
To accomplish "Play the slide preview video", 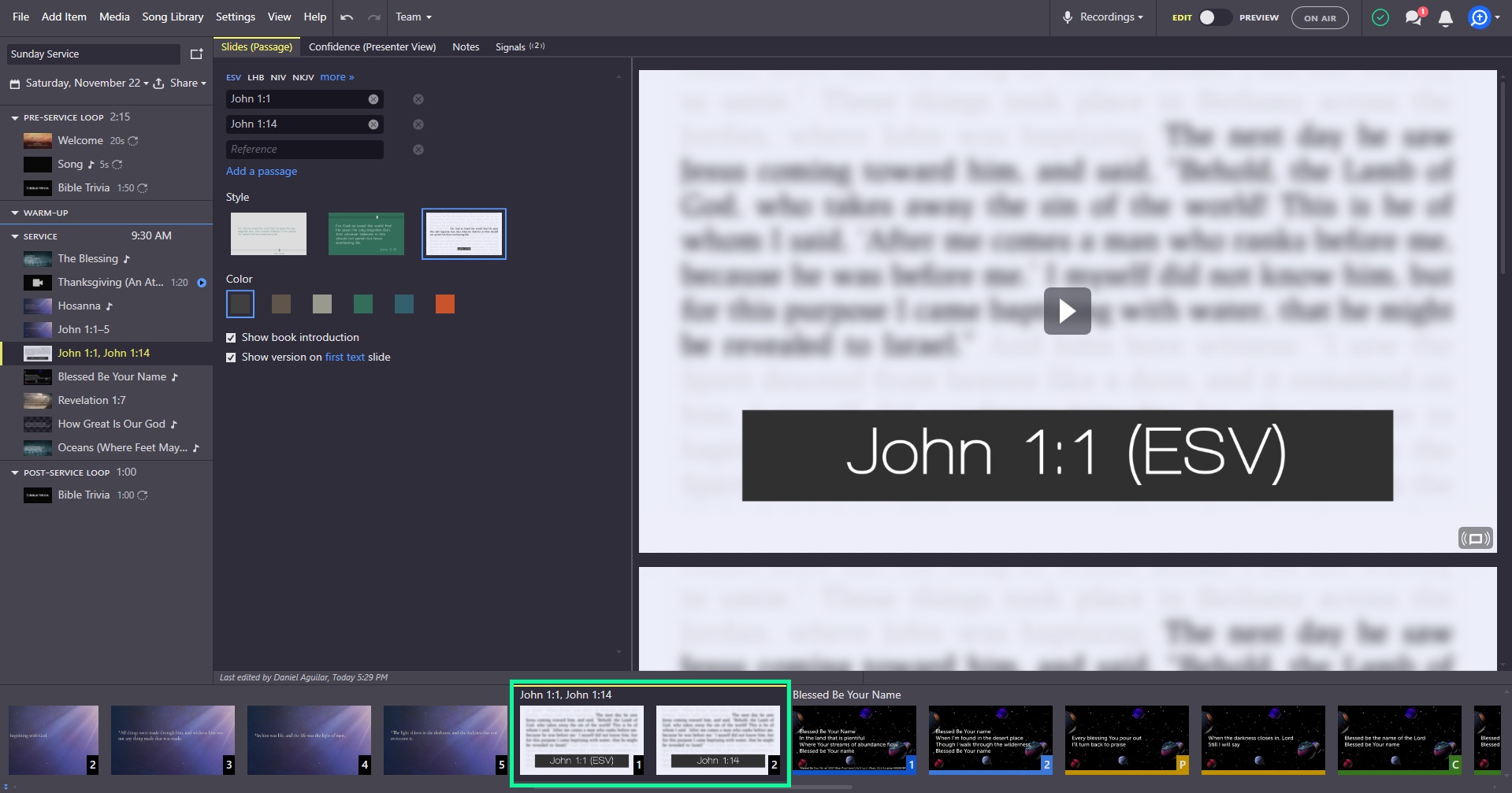I will 1067,311.
